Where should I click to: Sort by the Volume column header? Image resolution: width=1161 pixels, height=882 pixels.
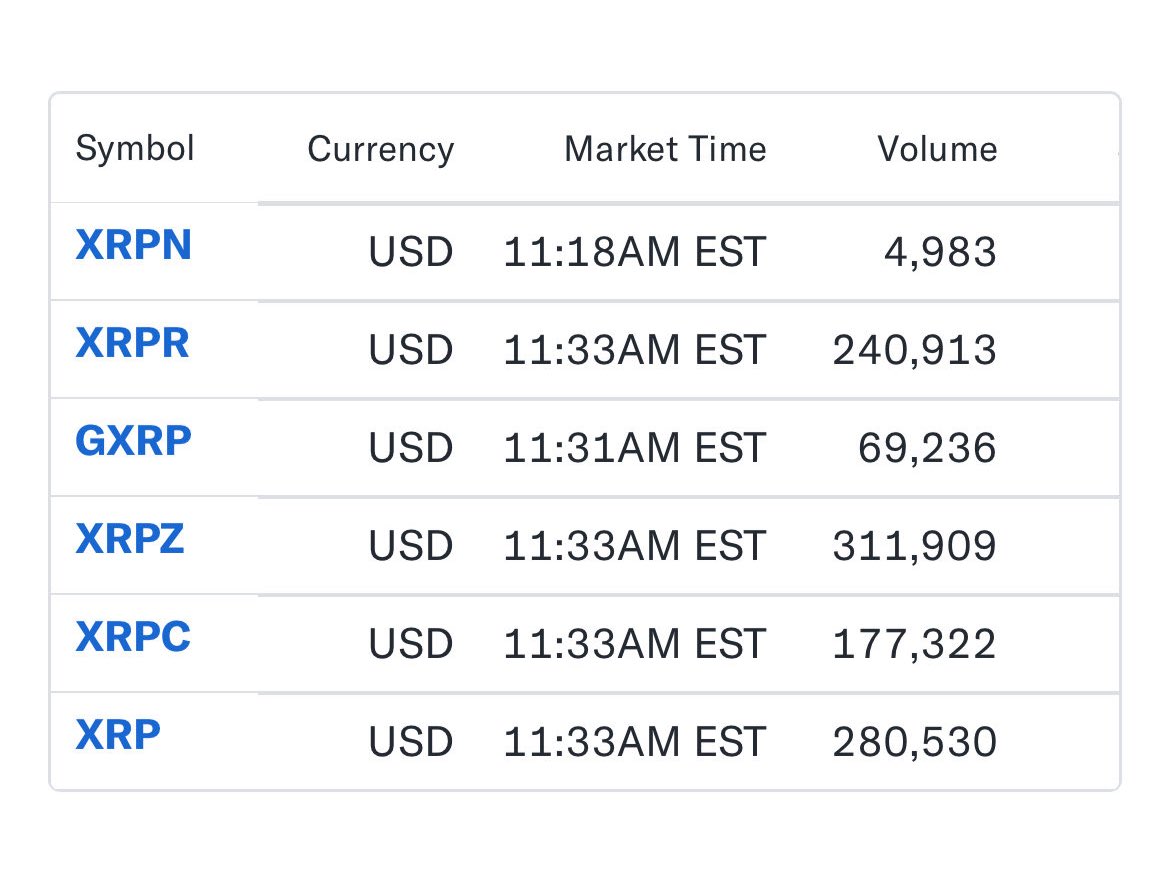[937, 149]
